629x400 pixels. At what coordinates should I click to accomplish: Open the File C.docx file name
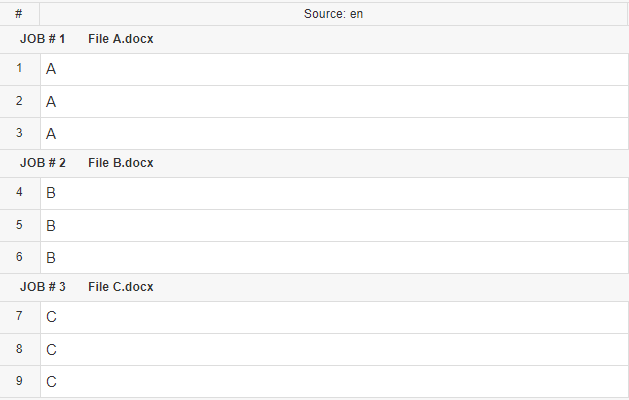121,287
